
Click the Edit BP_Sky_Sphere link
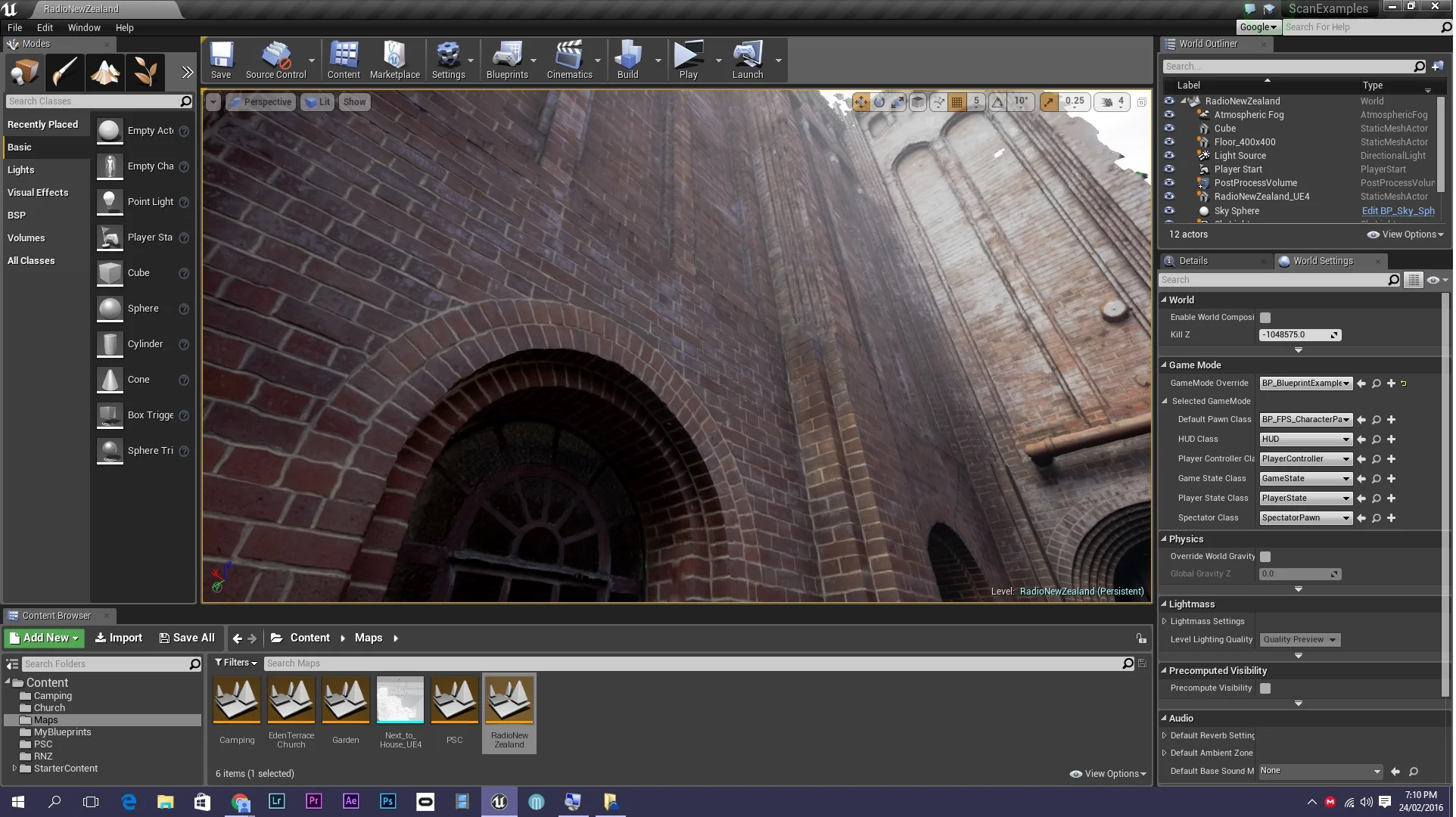coord(1397,211)
